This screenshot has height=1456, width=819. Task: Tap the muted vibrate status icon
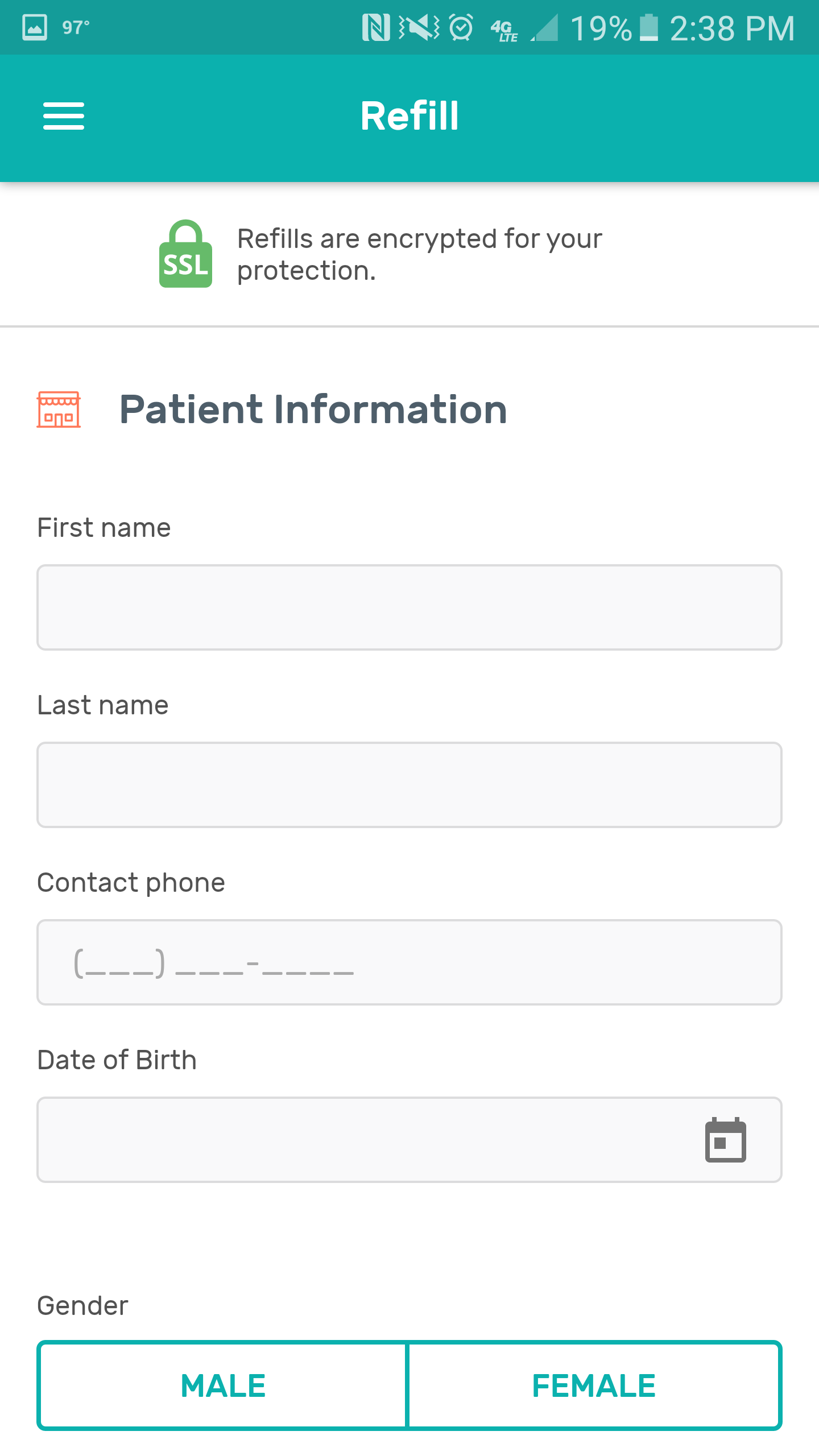420,27
